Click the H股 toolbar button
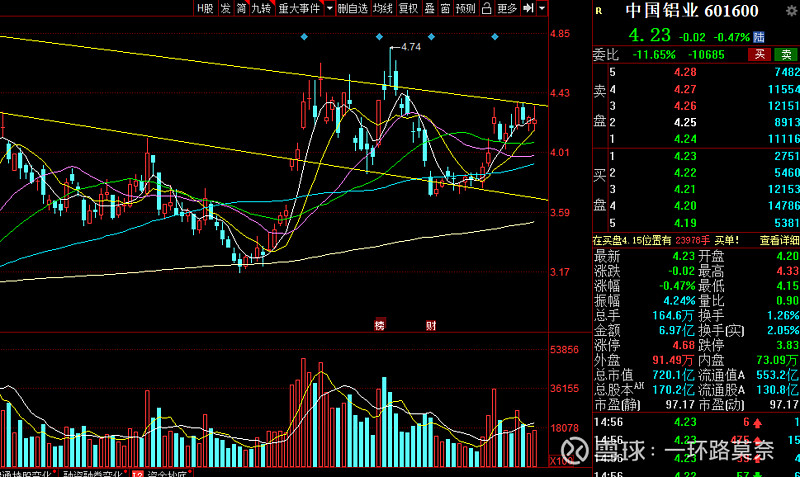The image size is (800, 477). (206, 8)
